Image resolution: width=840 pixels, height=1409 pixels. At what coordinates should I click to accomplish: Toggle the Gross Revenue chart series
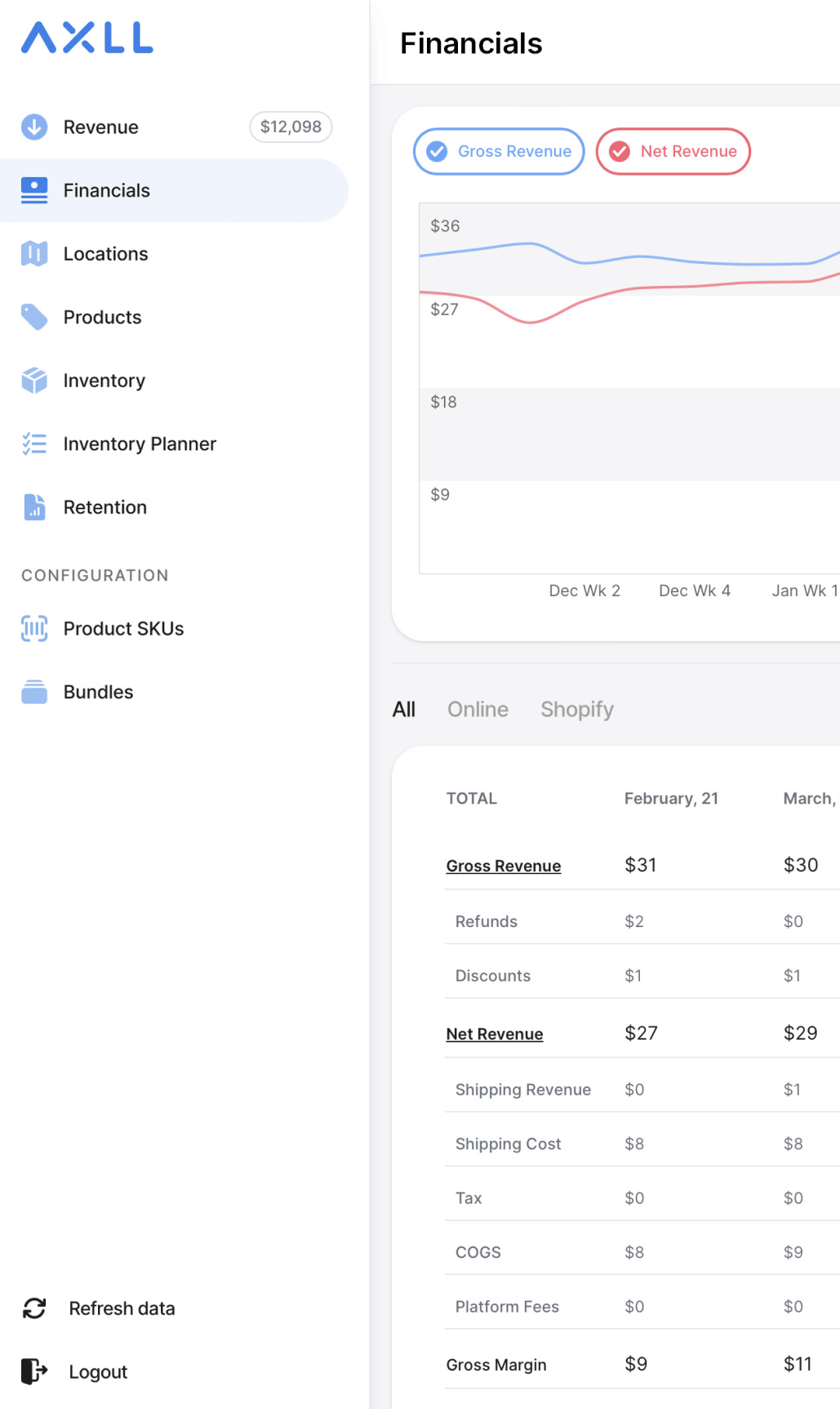coord(499,151)
